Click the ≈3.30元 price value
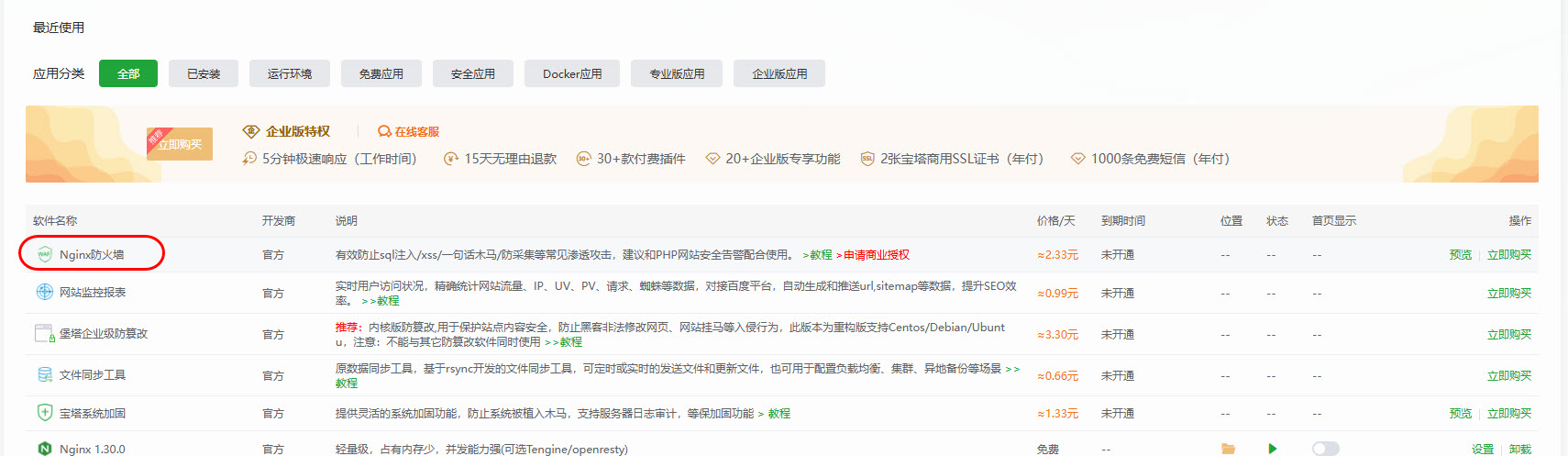Image resolution: width=1568 pixels, height=456 pixels. point(1057,334)
